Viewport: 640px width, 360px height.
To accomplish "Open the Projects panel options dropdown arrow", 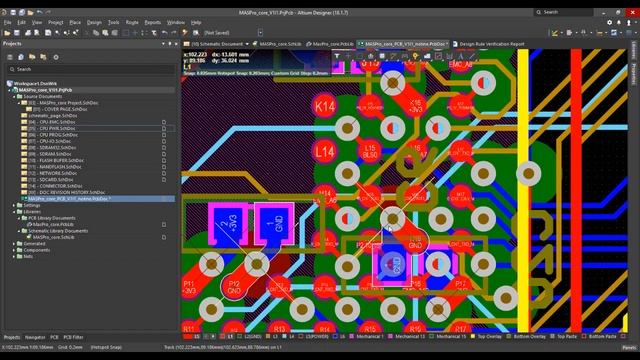I will tap(163, 44).
